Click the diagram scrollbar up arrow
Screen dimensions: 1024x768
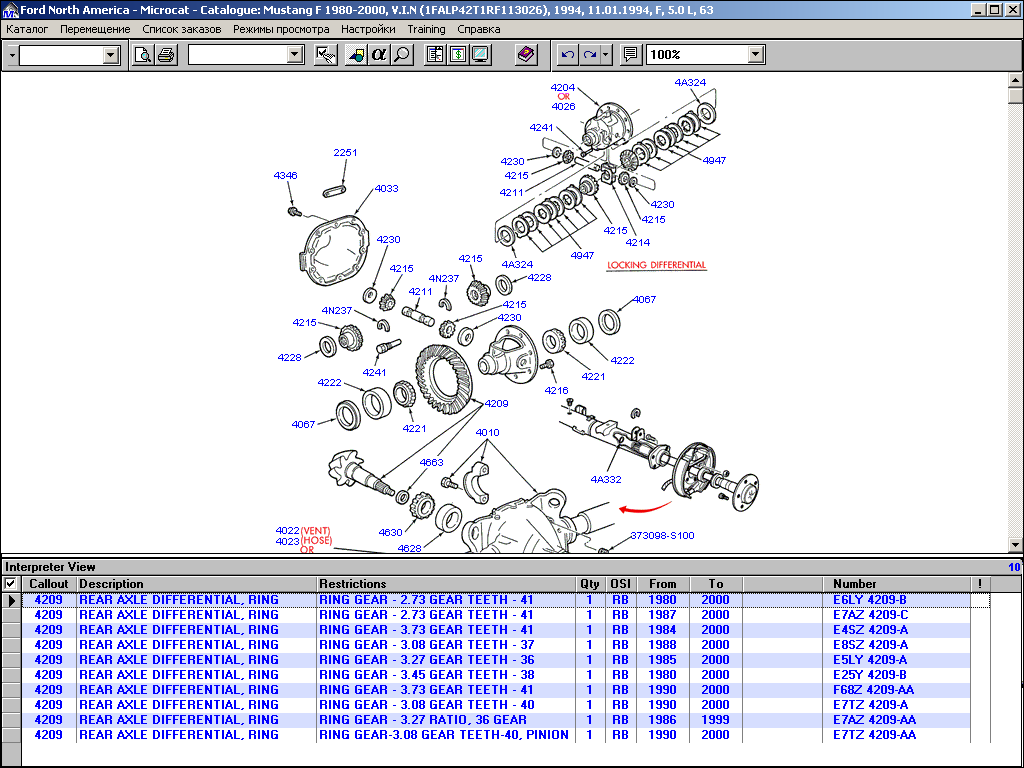pos(1016,80)
